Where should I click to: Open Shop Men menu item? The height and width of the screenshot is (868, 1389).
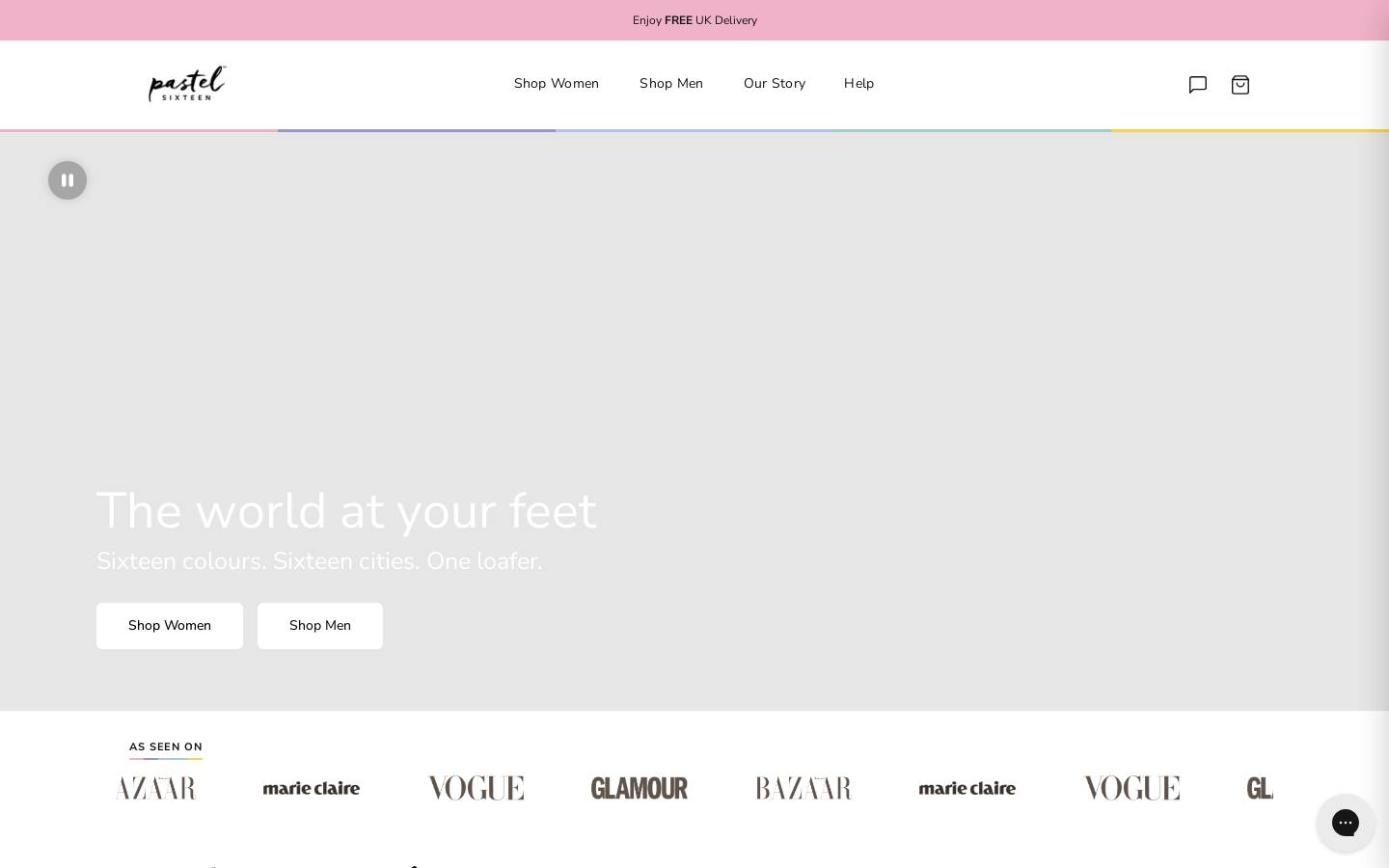pos(671,84)
